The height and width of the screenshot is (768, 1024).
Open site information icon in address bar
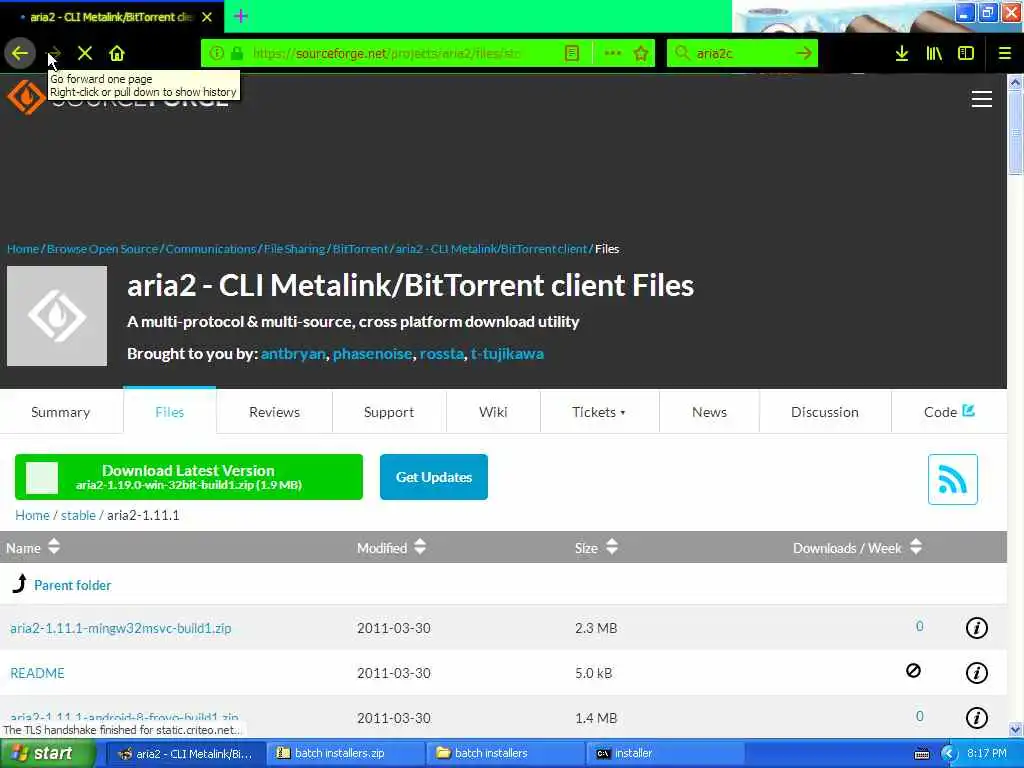[217, 53]
